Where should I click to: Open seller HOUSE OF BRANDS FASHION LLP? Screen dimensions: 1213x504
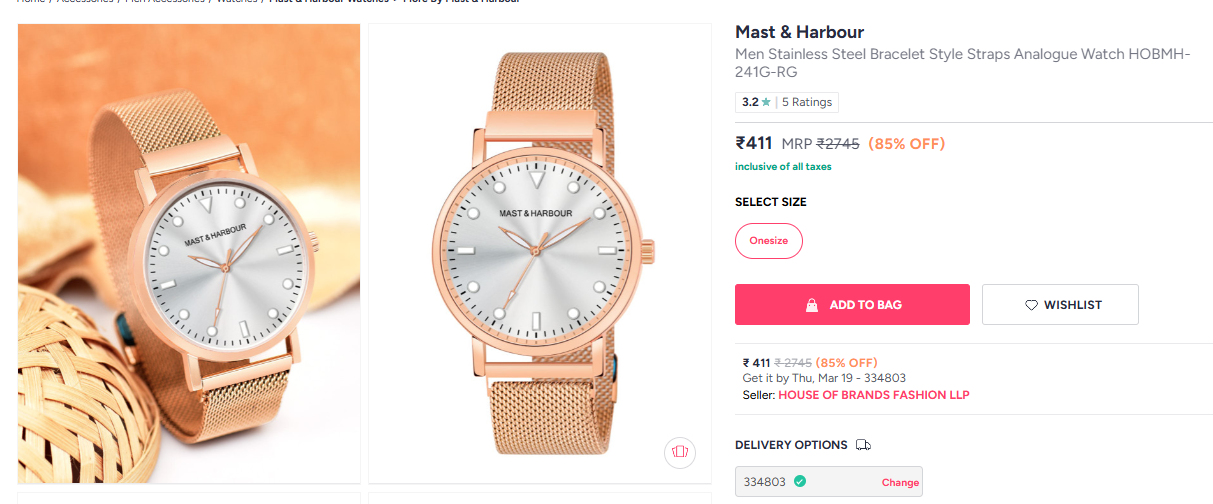tap(873, 395)
